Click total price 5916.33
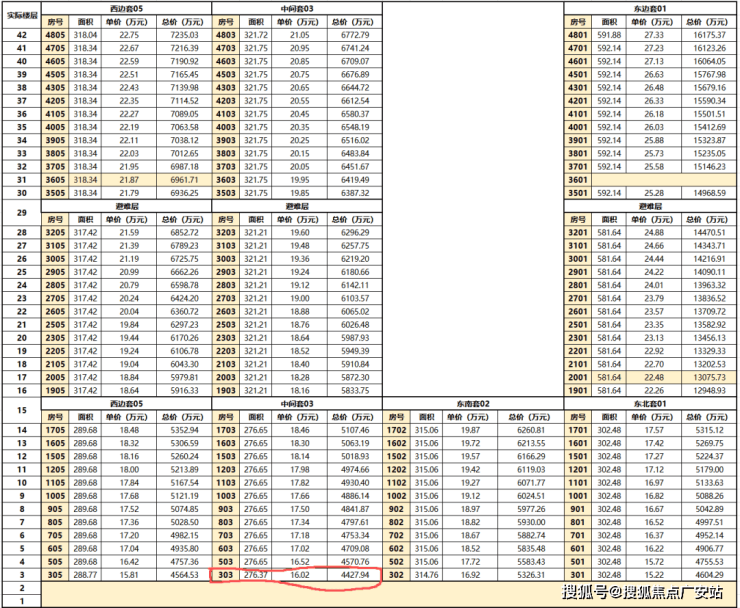 [x=184, y=390]
